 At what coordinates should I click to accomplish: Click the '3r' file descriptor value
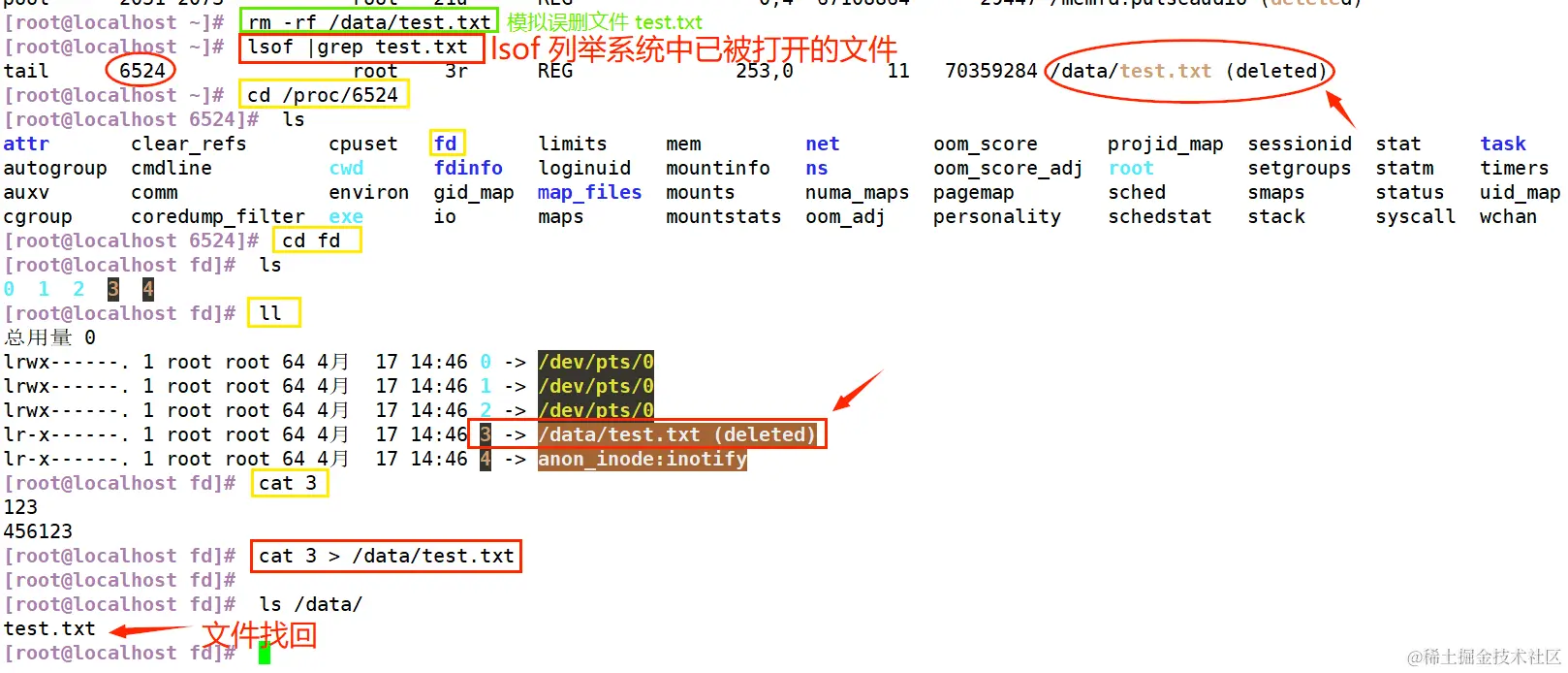(x=456, y=71)
